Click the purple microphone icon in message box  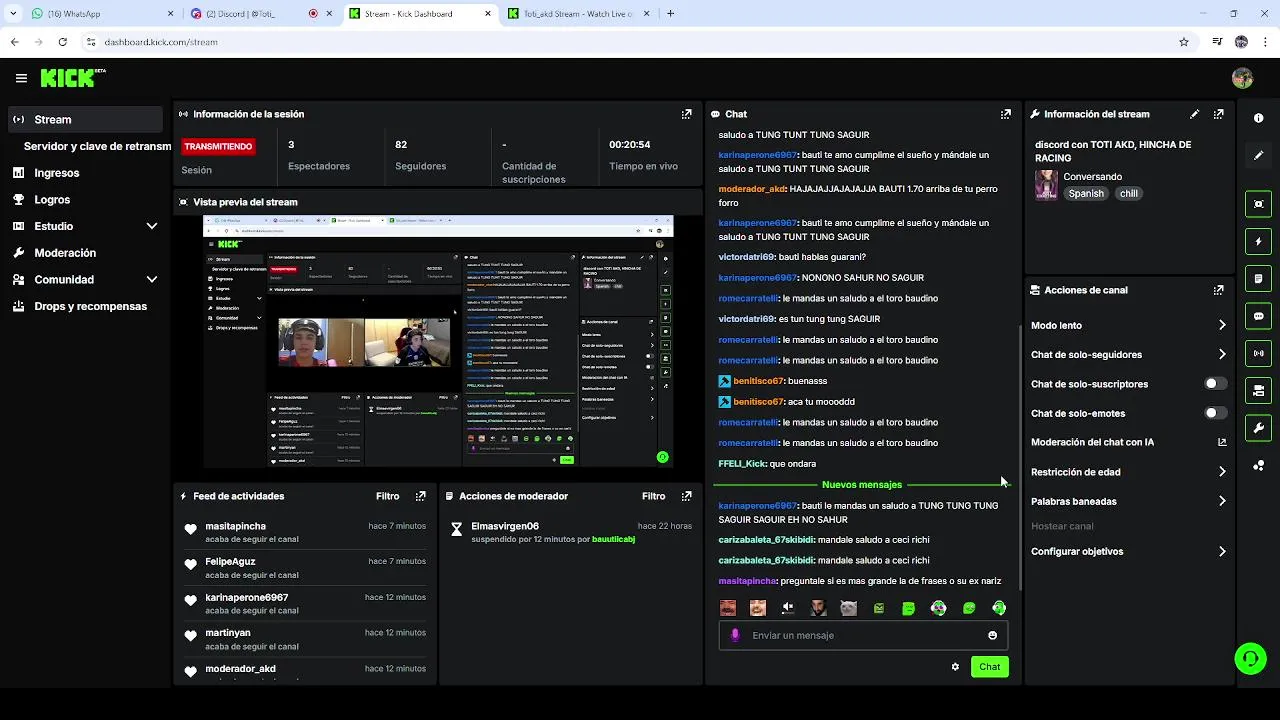point(735,635)
